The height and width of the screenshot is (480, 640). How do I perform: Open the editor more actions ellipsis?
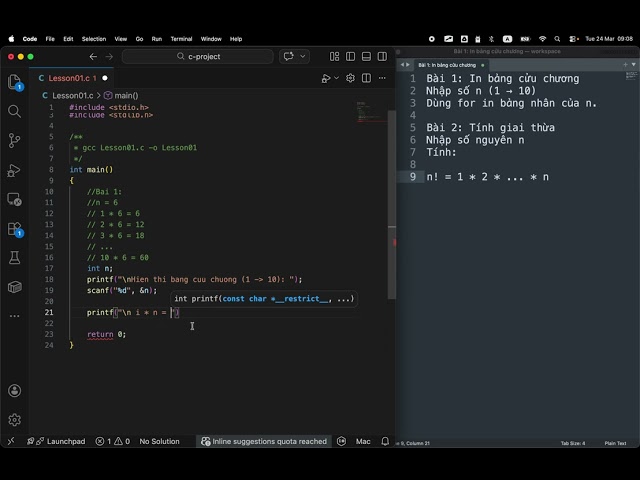[382, 78]
